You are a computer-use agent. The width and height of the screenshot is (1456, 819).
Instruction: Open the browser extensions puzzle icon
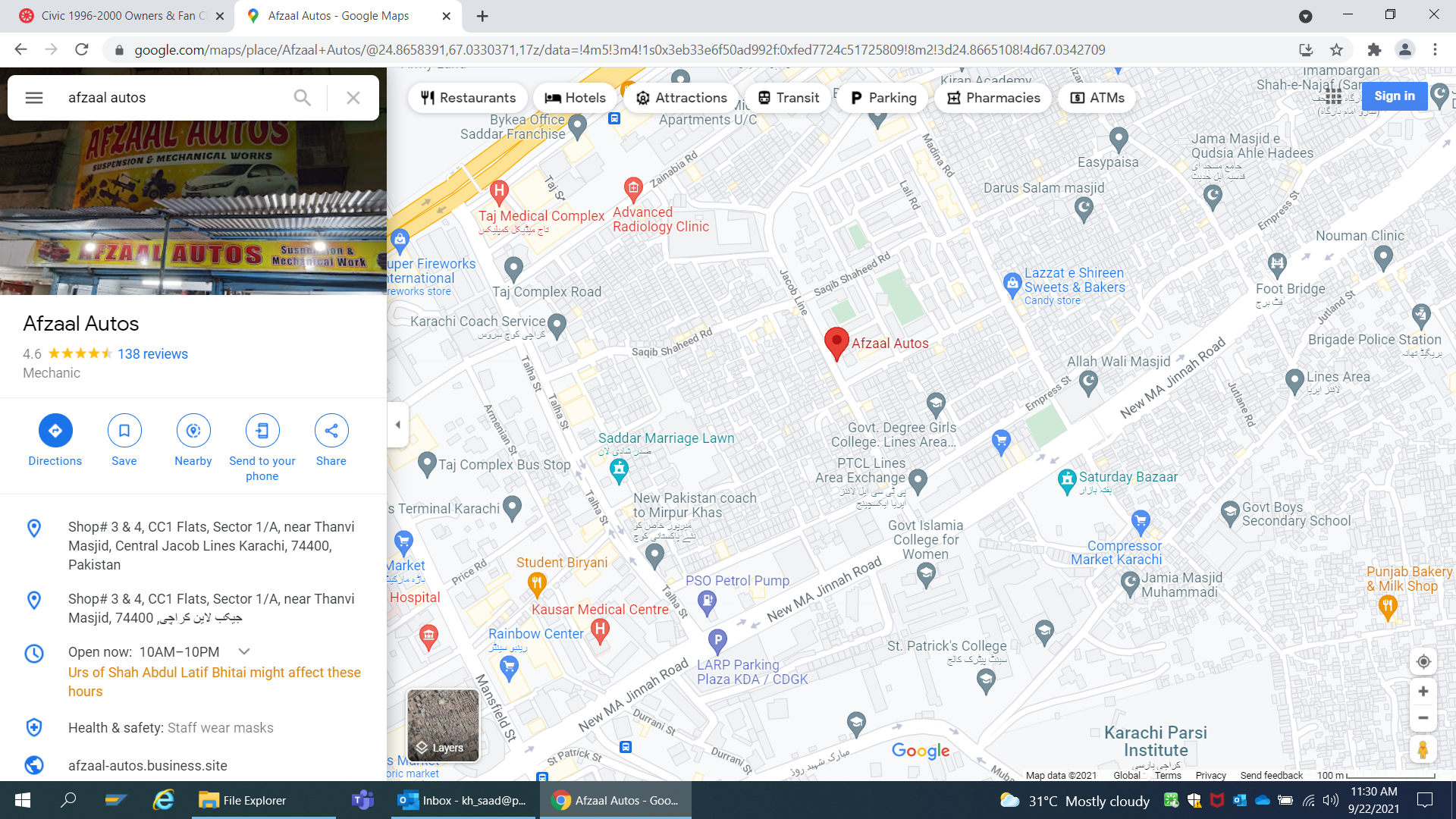coord(1374,49)
